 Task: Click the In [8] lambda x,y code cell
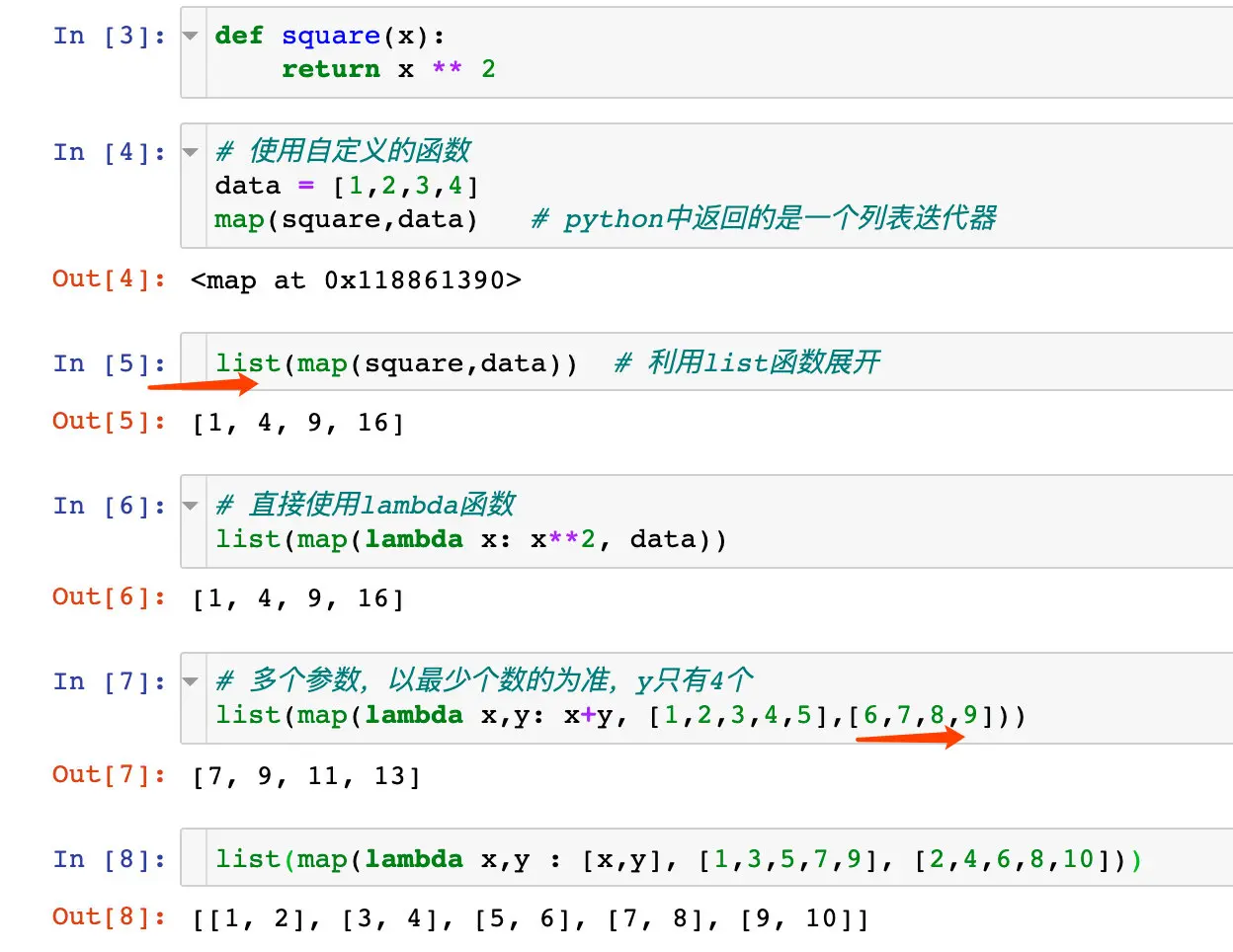(706, 859)
